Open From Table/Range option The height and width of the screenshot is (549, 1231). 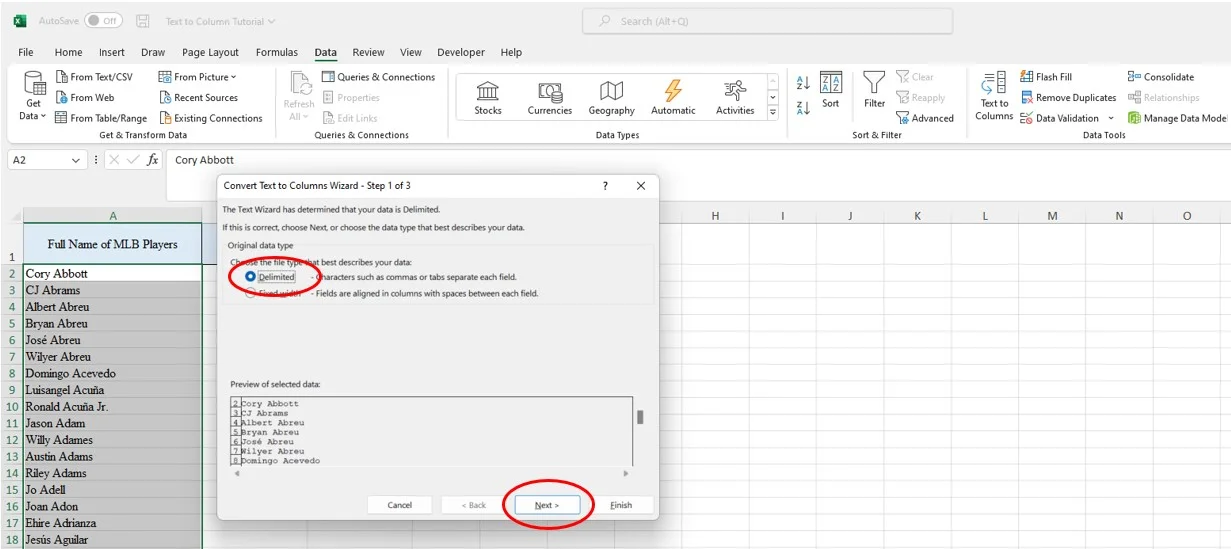pyautogui.click(x=101, y=118)
